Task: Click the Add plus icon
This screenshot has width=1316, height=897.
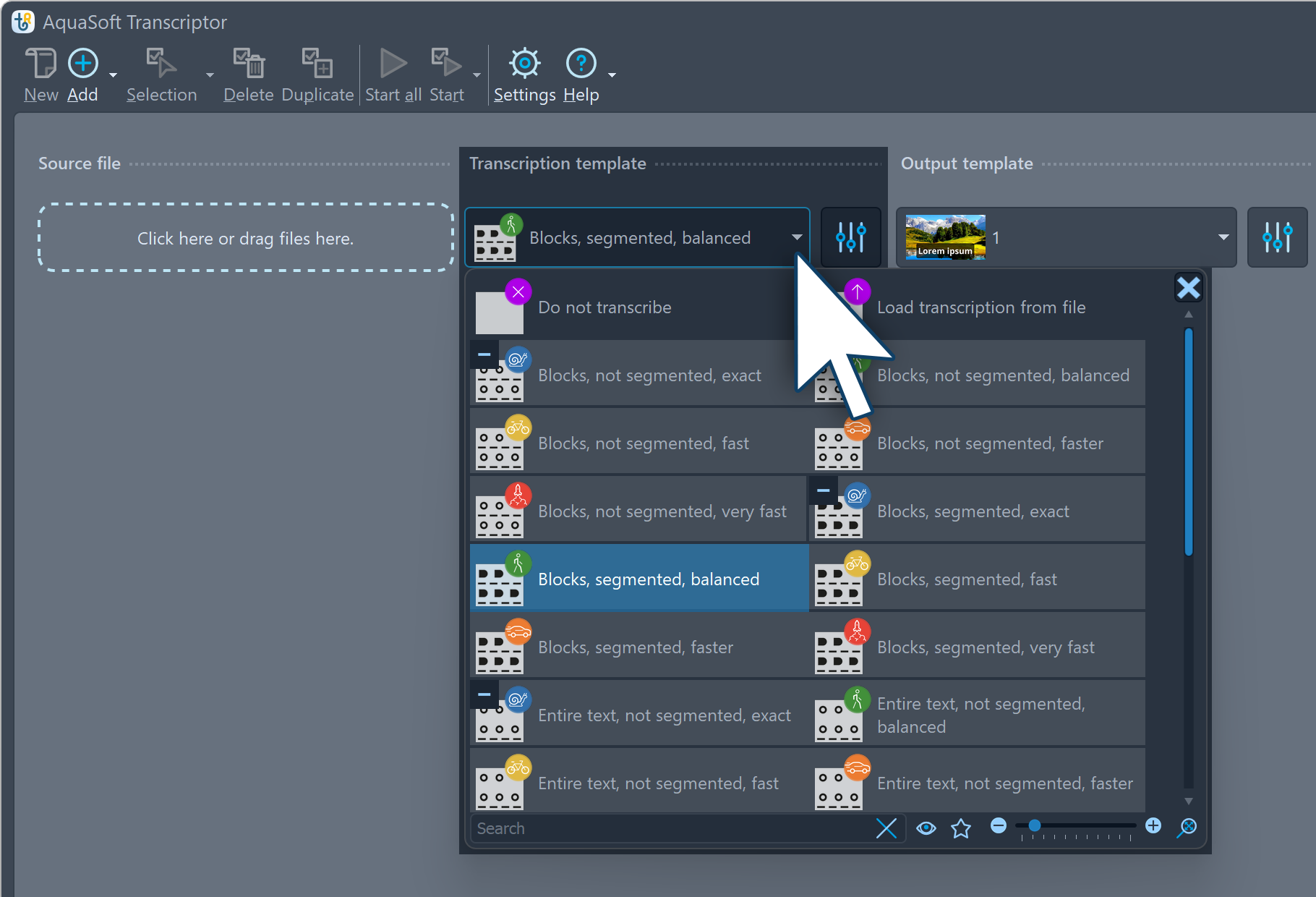Action: (x=83, y=64)
